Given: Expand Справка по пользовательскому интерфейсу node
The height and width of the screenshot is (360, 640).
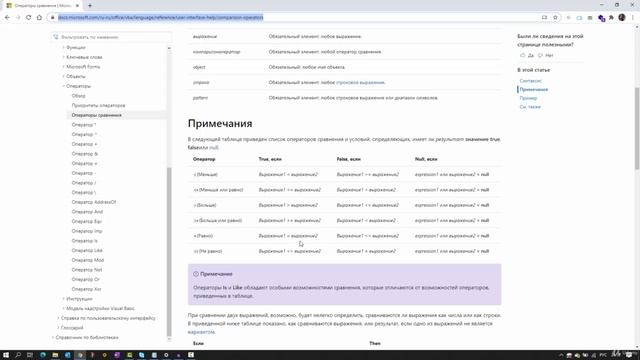Looking at the screenshot, I should [58, 318].
